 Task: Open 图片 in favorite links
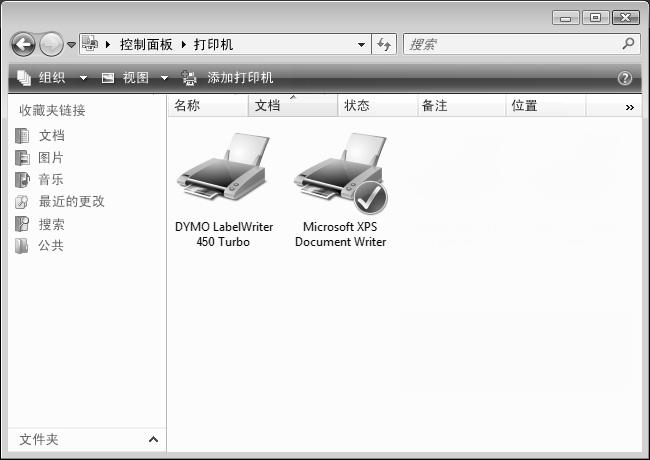51,157
